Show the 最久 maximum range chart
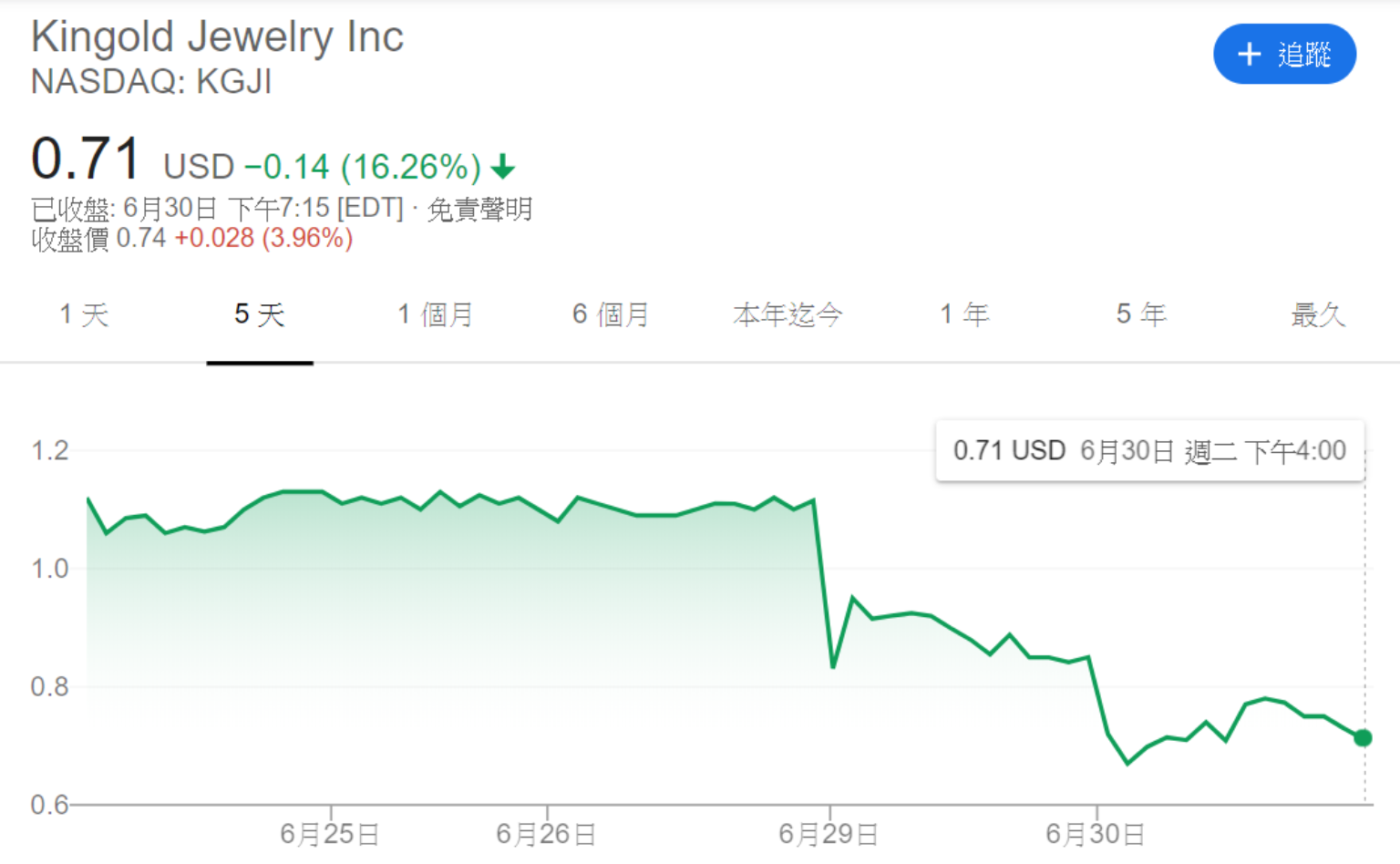The image size is (1400, 864). 1318,315
